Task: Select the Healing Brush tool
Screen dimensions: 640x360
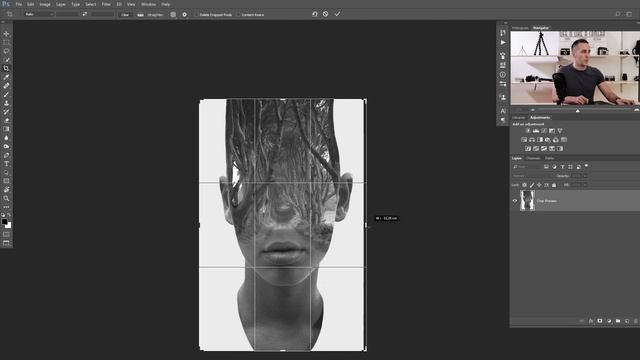Action: coord(6,86)
